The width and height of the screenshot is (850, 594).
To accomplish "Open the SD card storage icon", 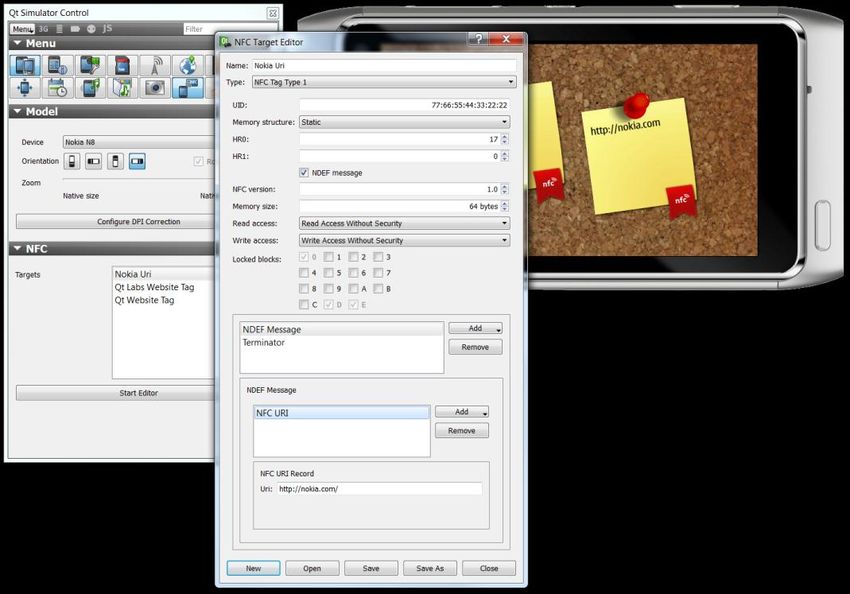I will (123, 66).
